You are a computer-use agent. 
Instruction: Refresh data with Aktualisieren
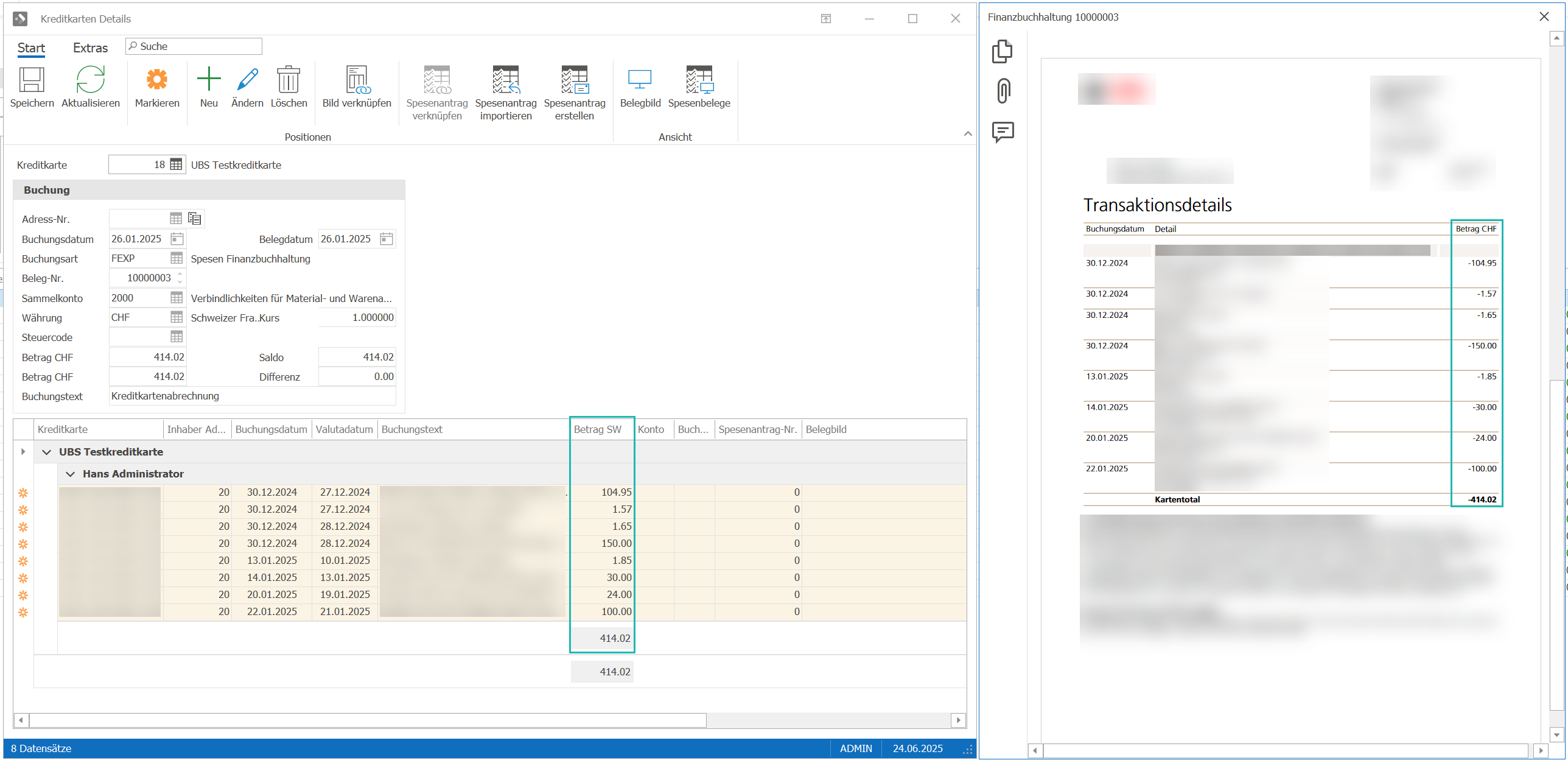(x=90, y=80)
